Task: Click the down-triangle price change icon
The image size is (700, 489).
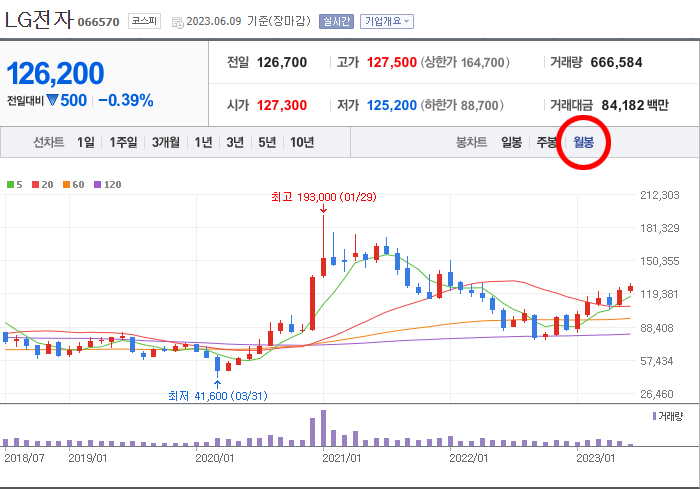Action: coord(52,100)
